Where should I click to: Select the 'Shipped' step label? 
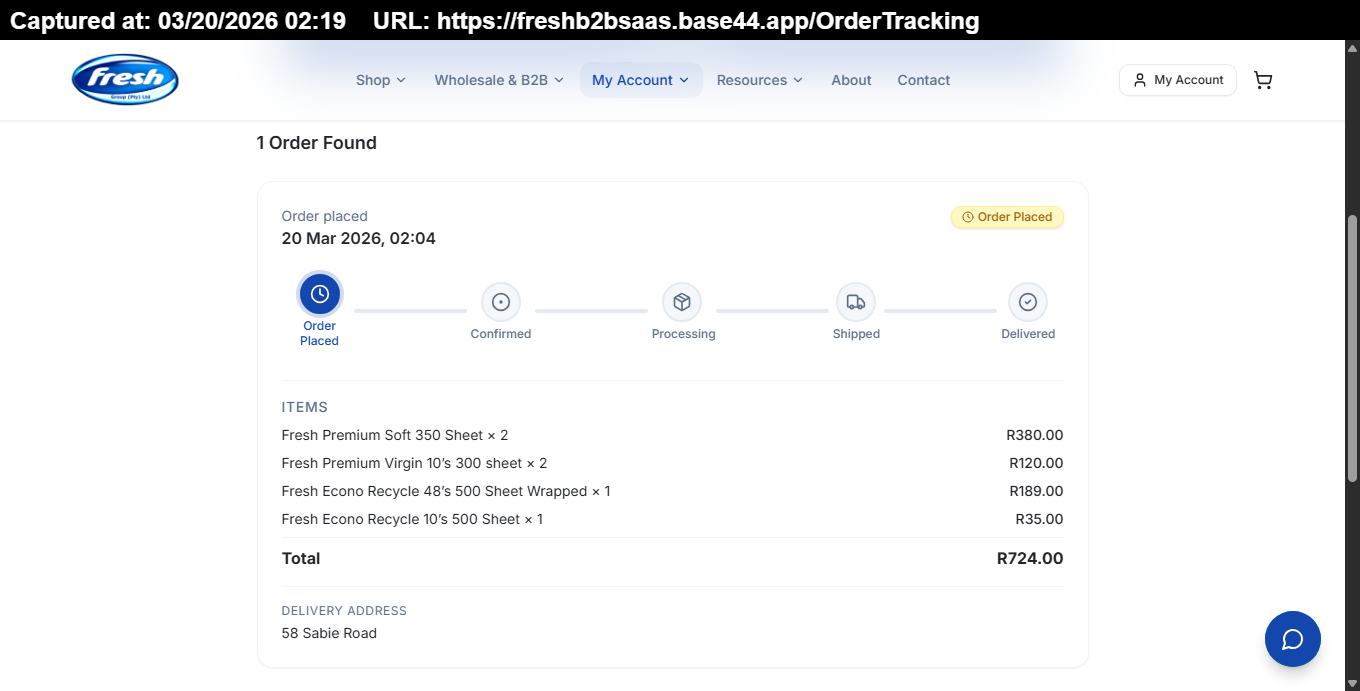[856, 334]
